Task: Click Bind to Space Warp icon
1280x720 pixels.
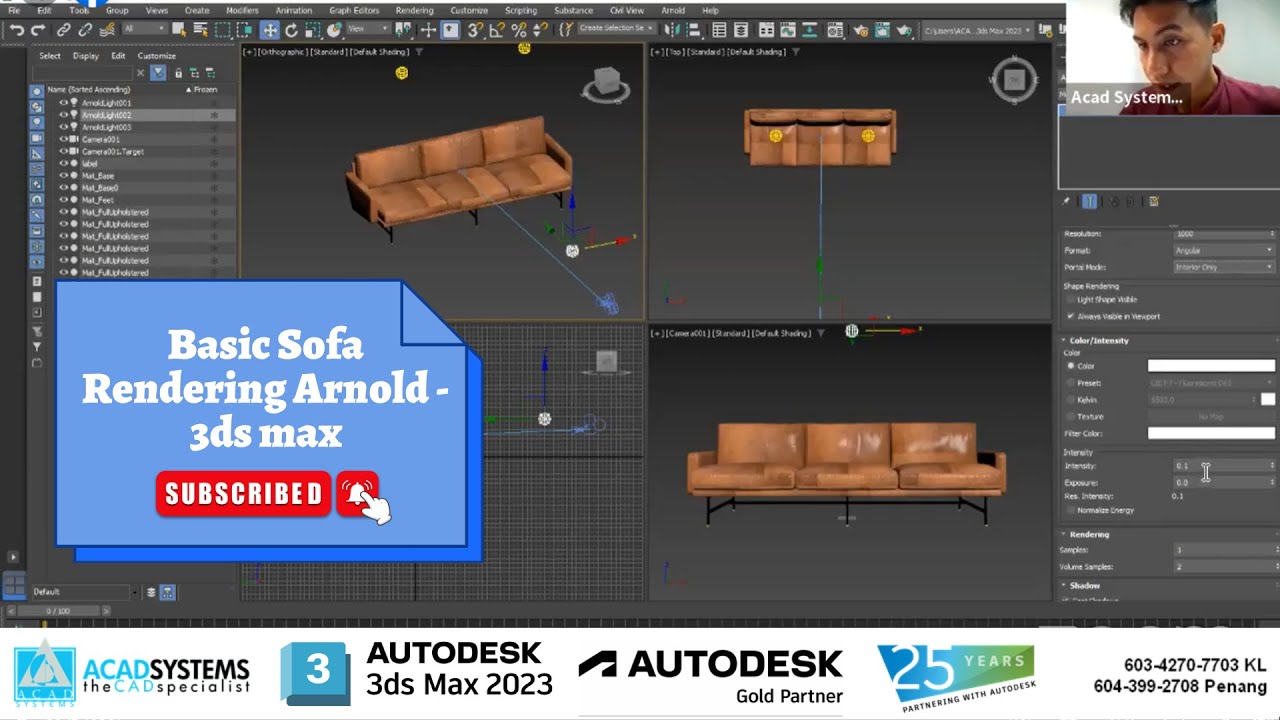Action: (108, 30)
